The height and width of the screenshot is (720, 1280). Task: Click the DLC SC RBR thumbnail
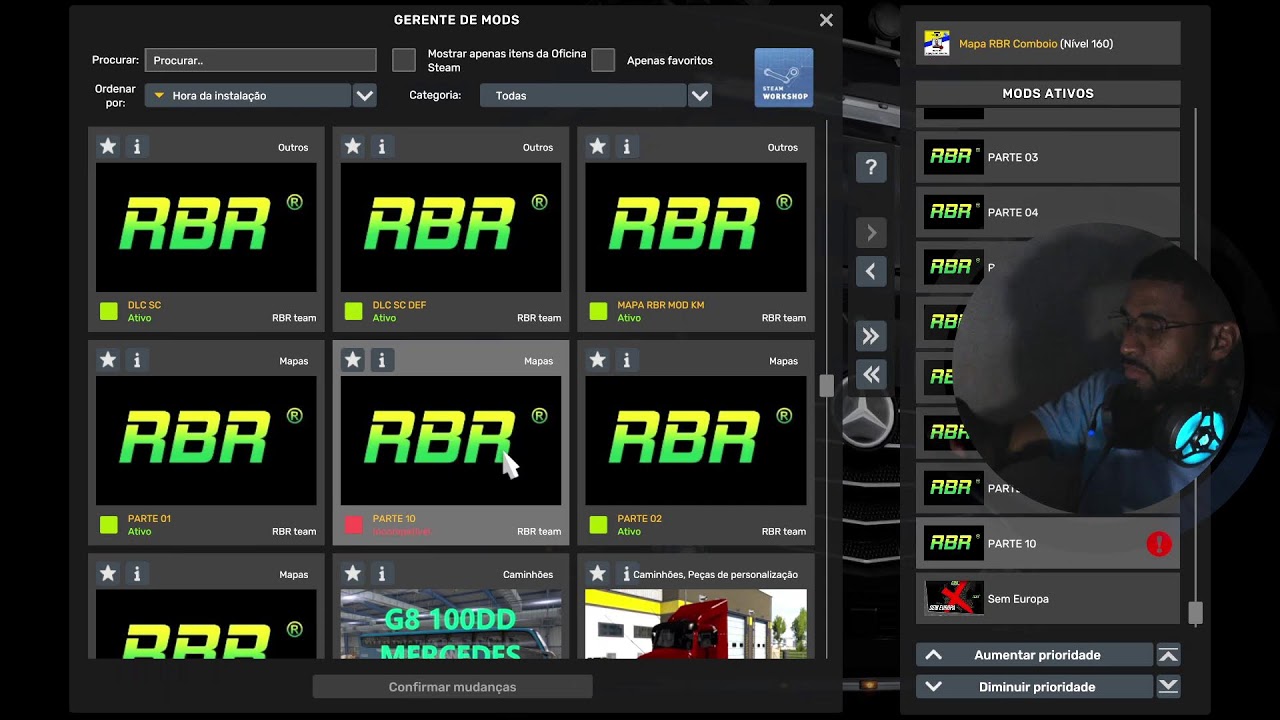click(x=206, y=227)
